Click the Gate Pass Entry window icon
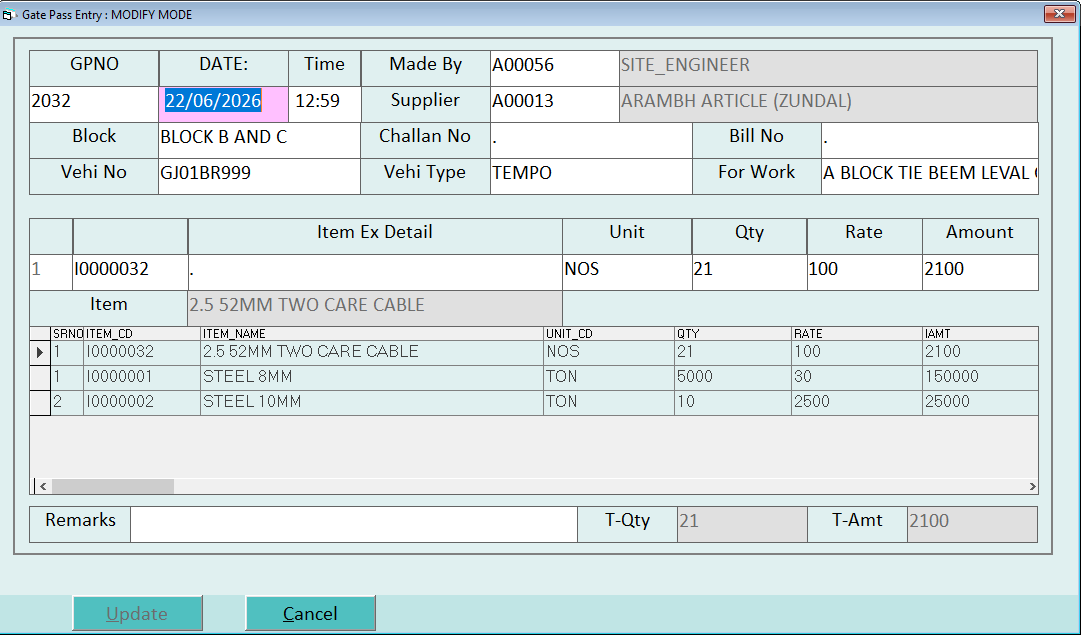The image size is (1083, 636). click(x=9, y=15)
